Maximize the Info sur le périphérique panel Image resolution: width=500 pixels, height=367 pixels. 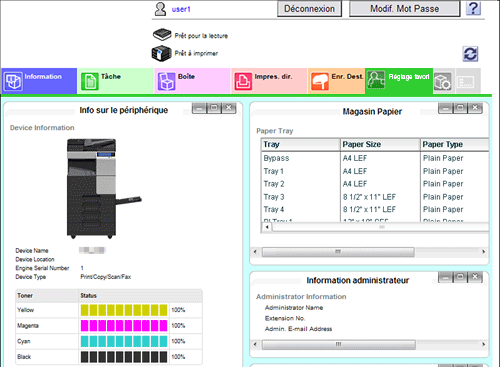pos(214,108)
